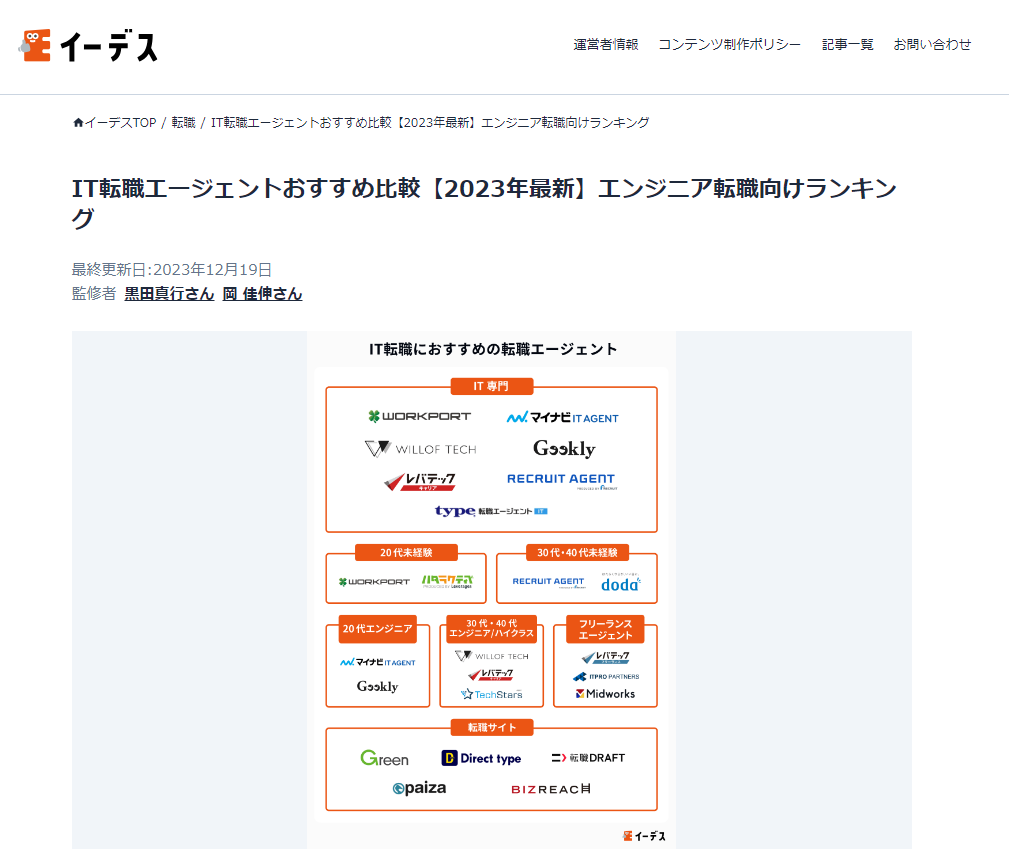Click the WORKPORT logo under 20代未経験
This screenshot has width=1009, height=862.
[x=375, y=582]
